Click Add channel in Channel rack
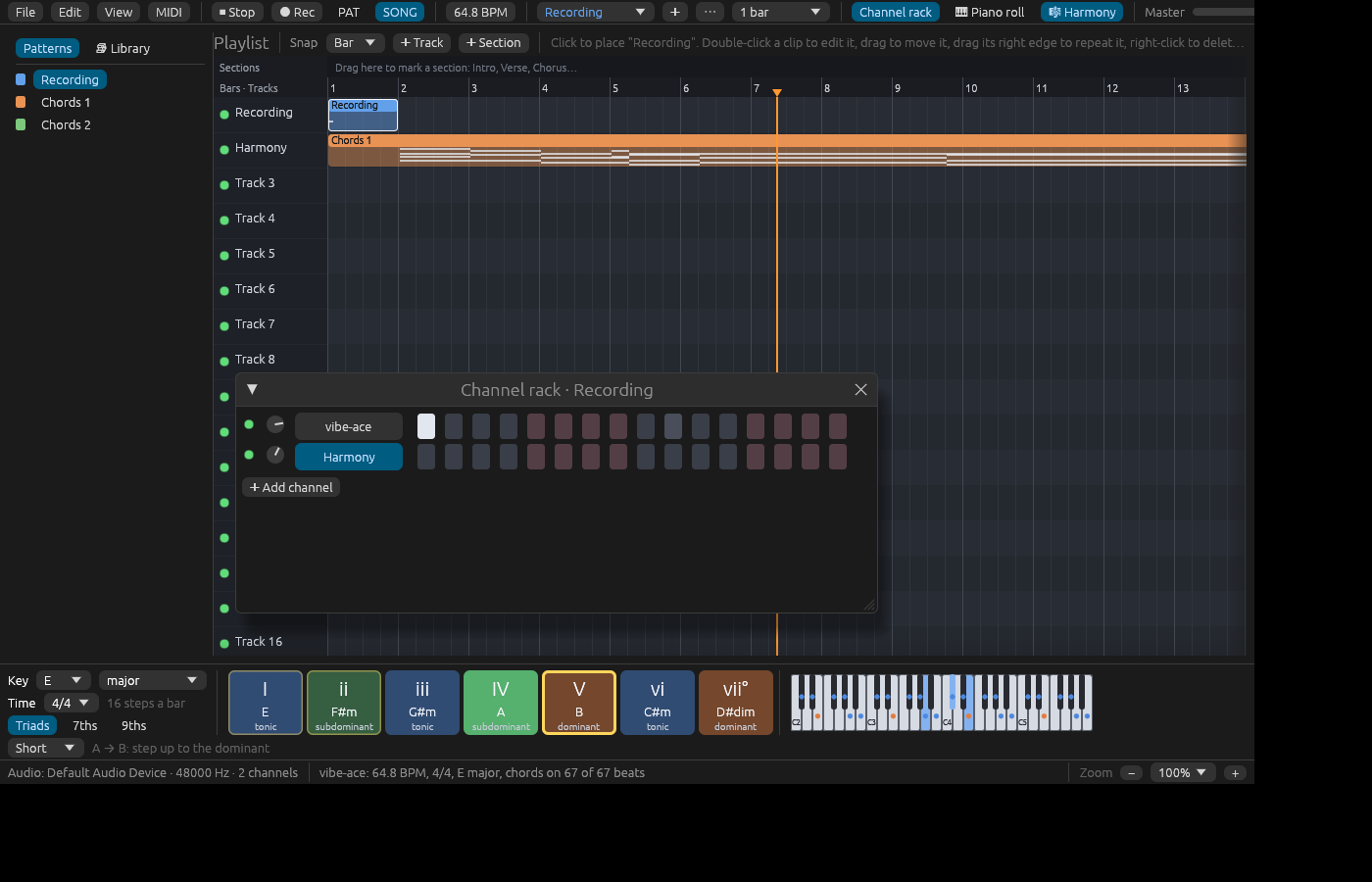Image resolution: width=1372 pixels, height=882 pixels. pos(291,487)
